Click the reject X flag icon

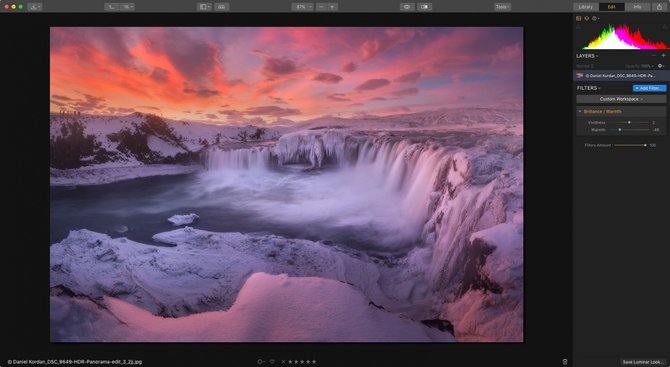point(283,362)
